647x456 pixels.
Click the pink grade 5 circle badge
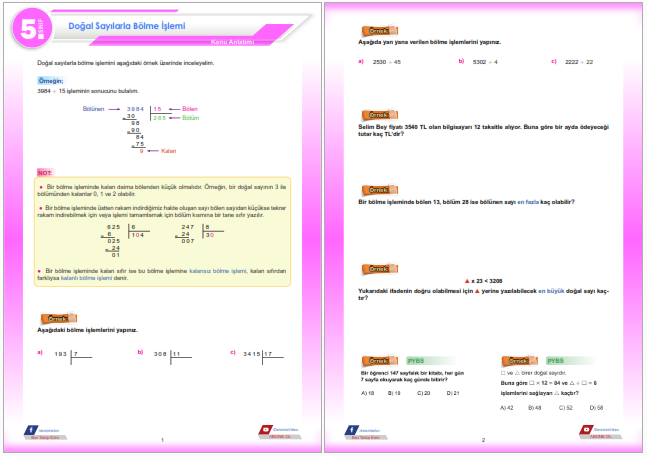pyautogui.click(x=32, y=28)
